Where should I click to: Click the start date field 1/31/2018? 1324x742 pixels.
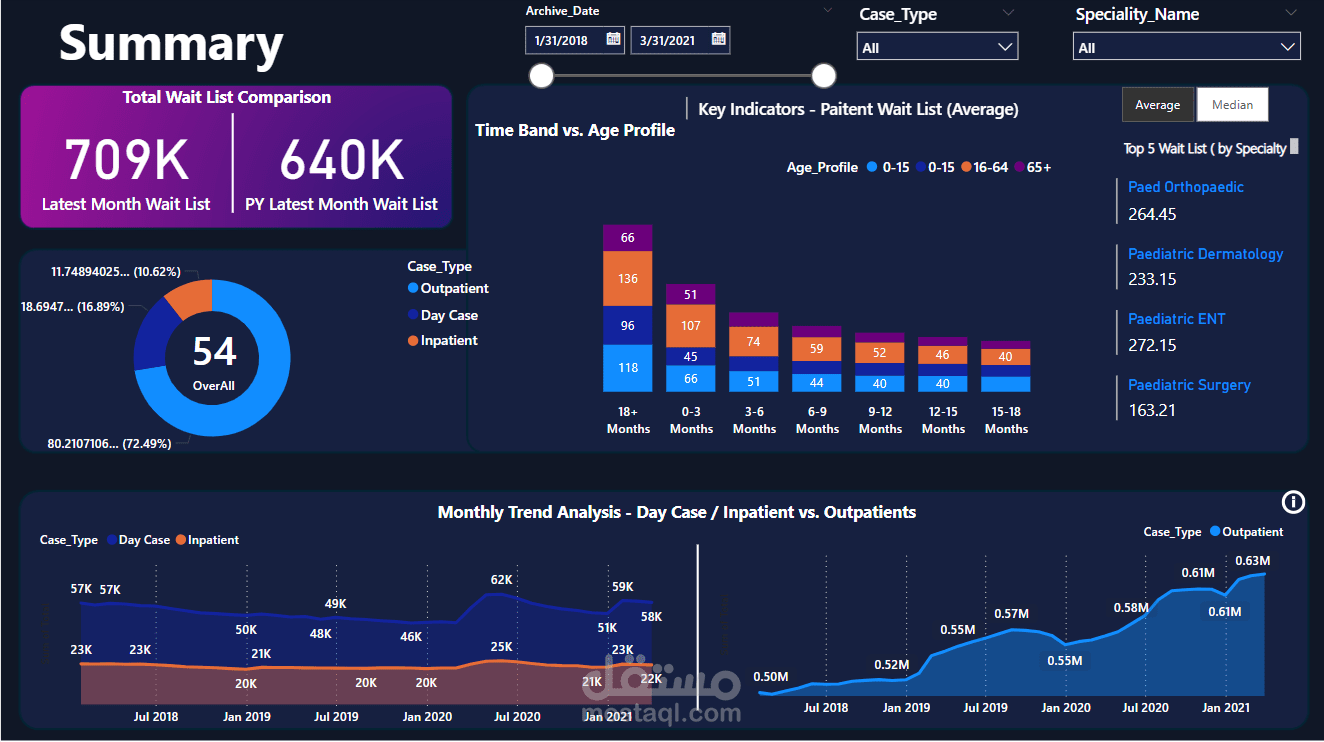point(575,40)
